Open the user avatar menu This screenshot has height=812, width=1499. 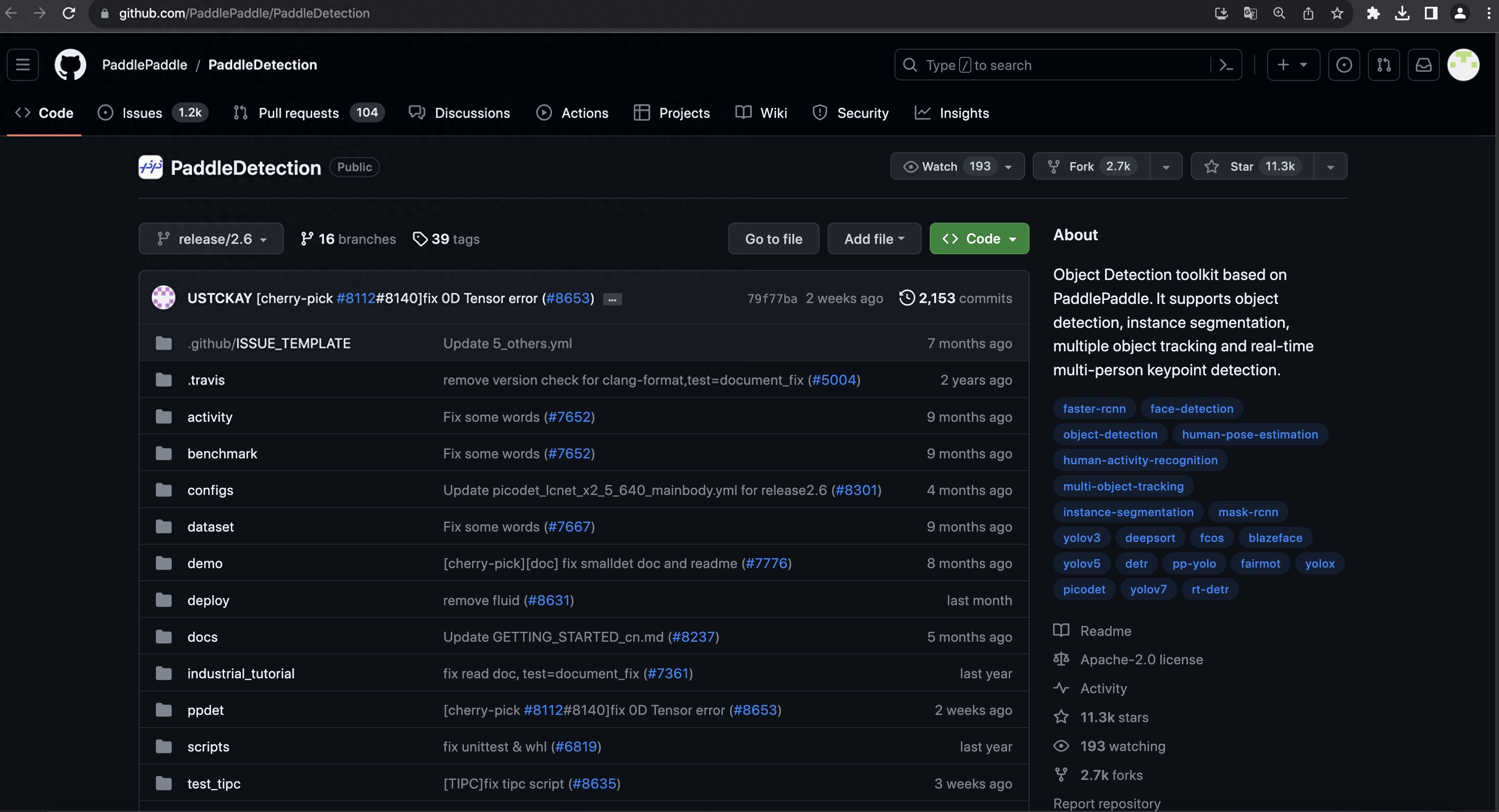coord(1463,65)
